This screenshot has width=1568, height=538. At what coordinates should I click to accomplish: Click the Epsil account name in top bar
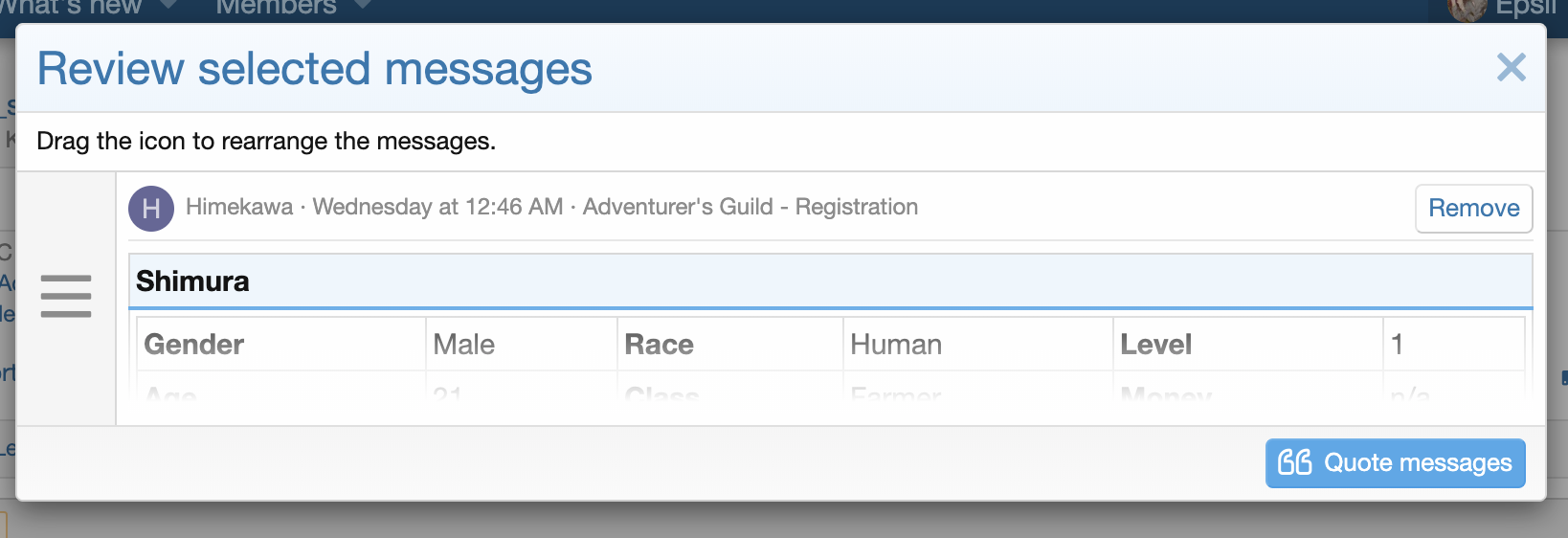1526,9
